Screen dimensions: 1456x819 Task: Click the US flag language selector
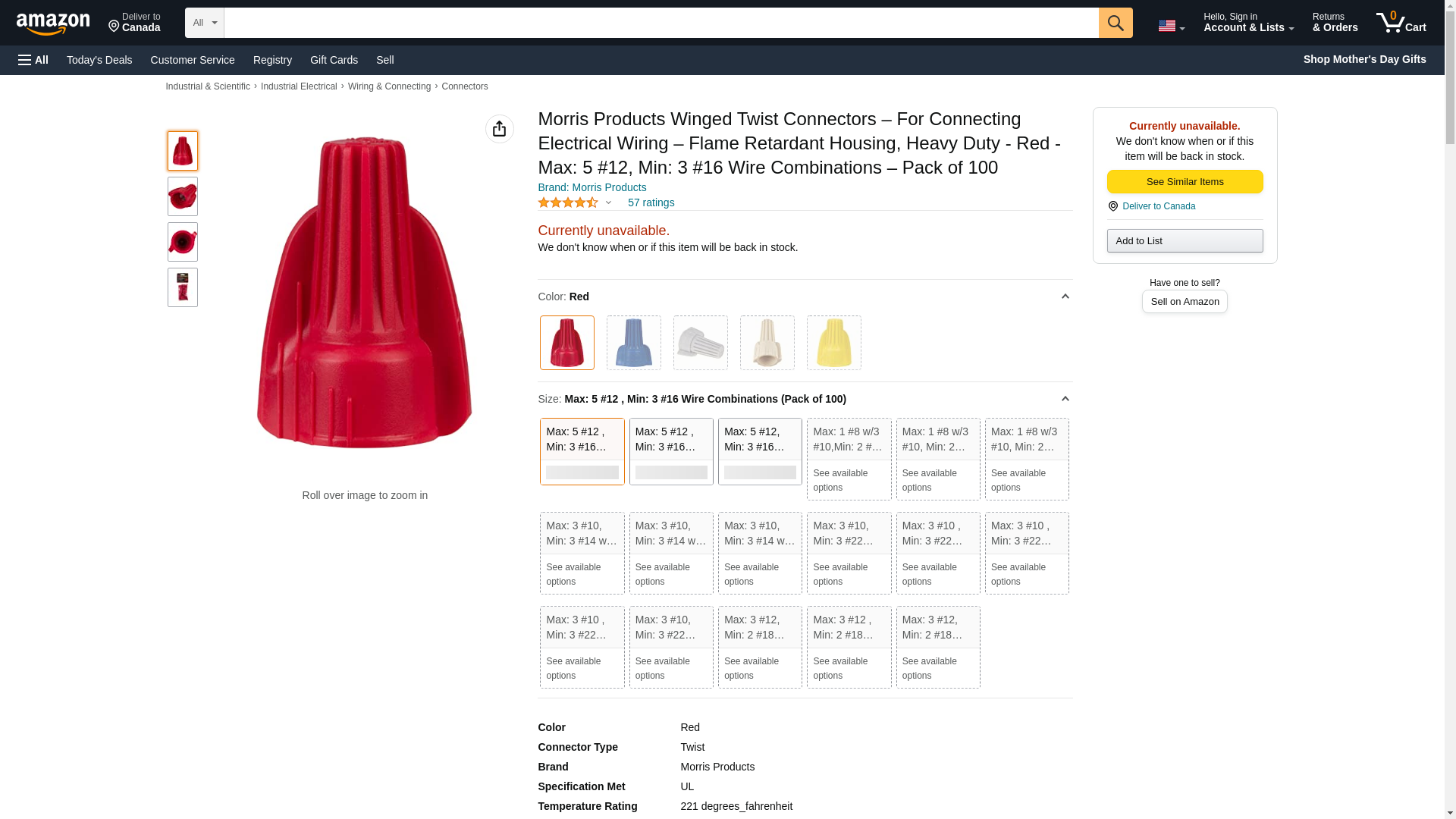coord(1171,26)
